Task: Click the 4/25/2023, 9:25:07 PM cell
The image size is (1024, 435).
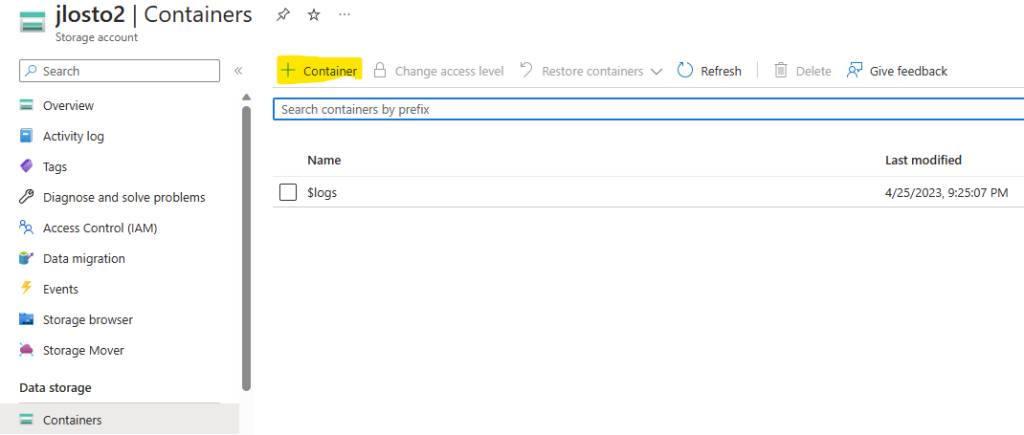Action: click(946, 193)
